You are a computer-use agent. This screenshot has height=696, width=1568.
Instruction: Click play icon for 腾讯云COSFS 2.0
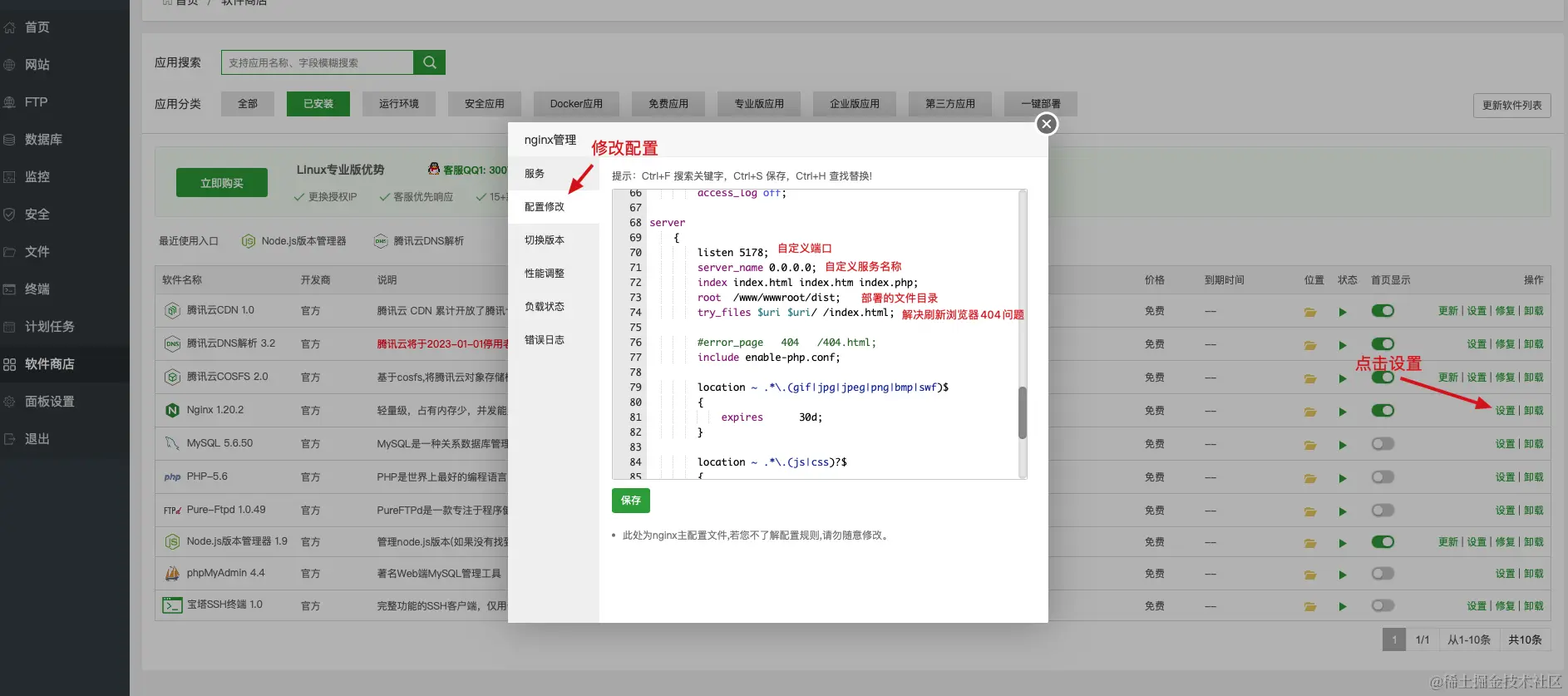(x=1342, y=378)
